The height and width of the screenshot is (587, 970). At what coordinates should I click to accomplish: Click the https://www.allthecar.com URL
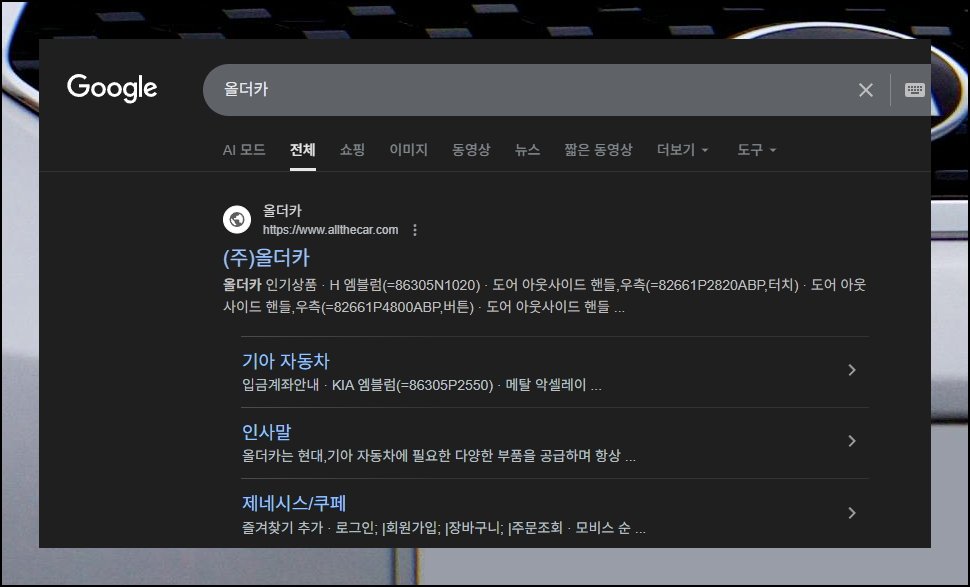coord(330,230)
